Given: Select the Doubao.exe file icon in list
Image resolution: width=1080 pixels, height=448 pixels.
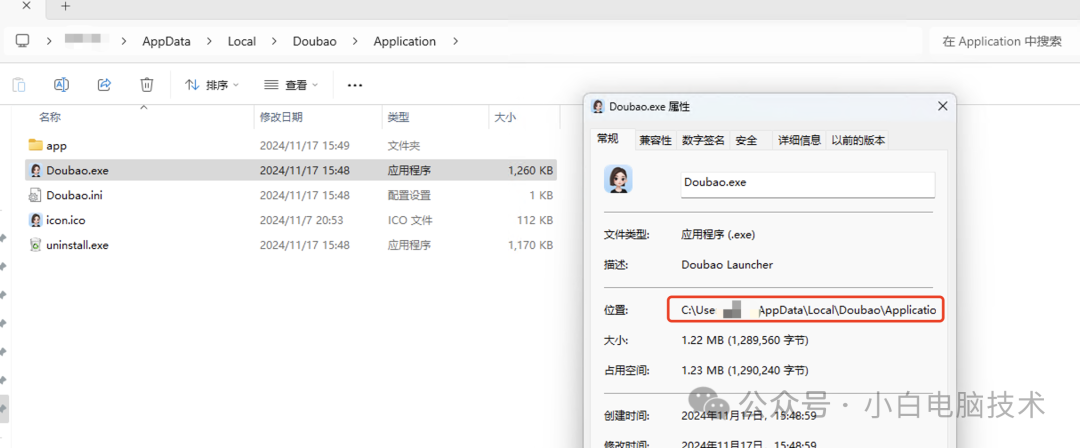Looking at the screenshot, I should [36, 170].
